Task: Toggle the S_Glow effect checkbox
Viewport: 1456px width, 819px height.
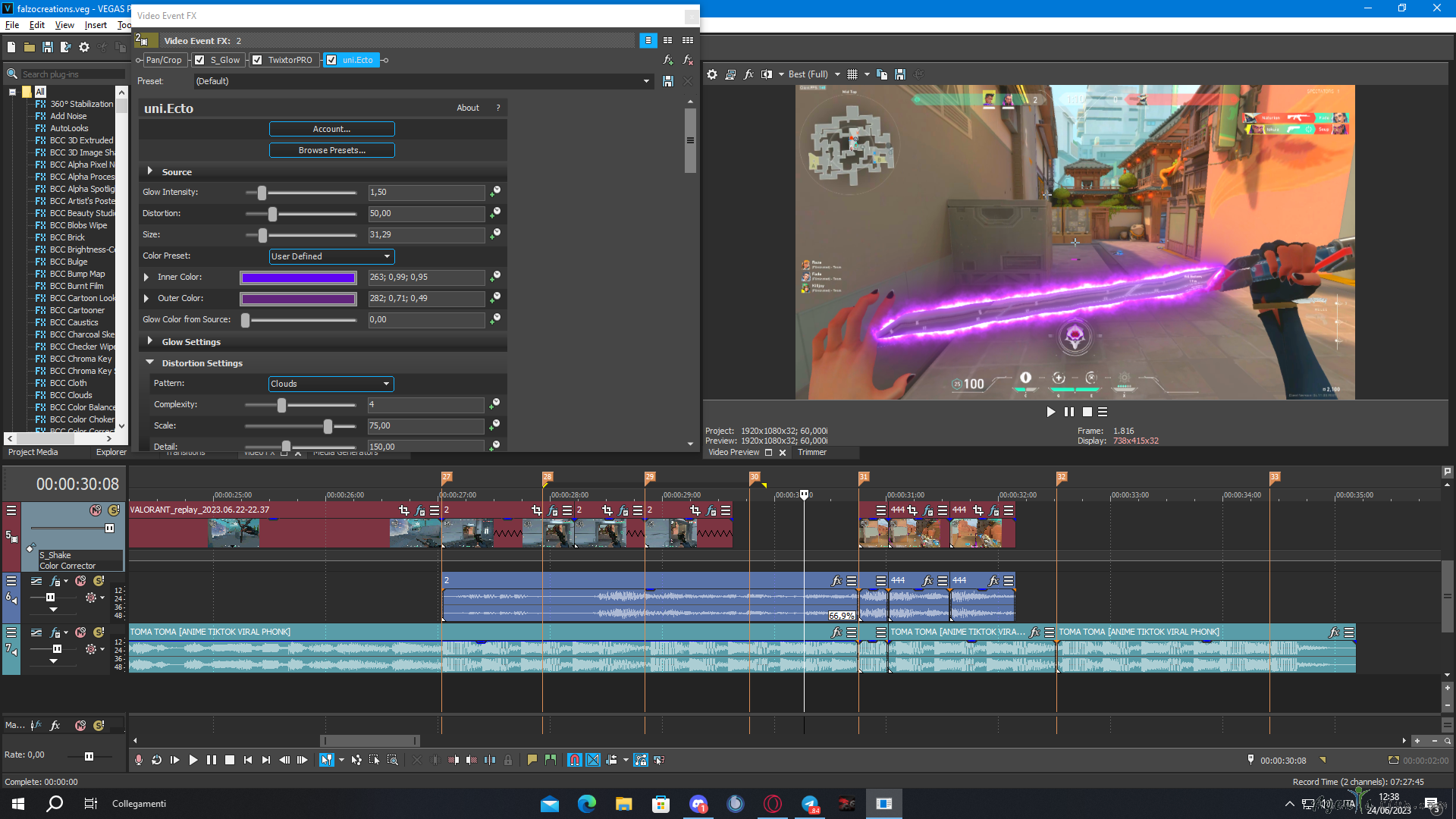Action: [x=199, y=60]
